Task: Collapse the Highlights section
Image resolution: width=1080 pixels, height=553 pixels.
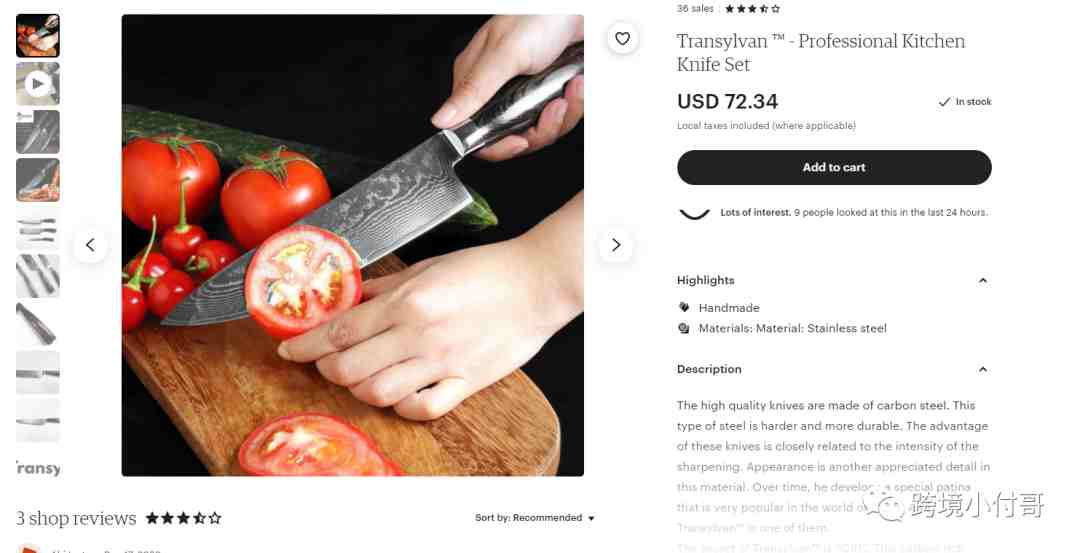Action: (x=983, y=280)
